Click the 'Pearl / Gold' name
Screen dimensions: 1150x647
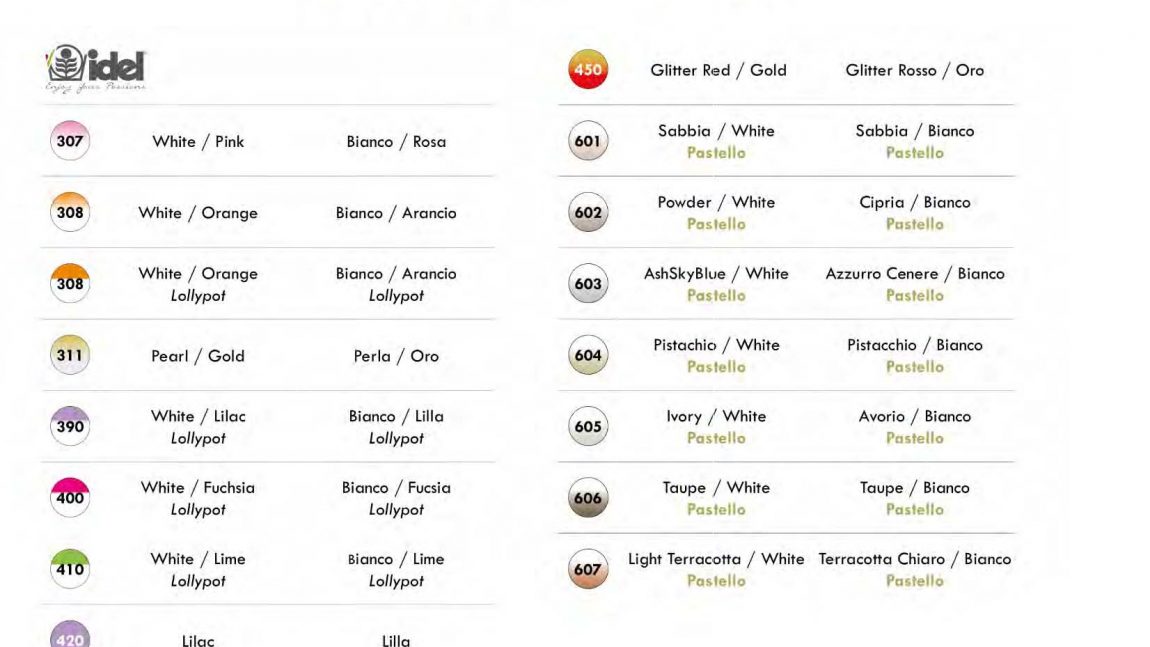click(x=198, y=356)
